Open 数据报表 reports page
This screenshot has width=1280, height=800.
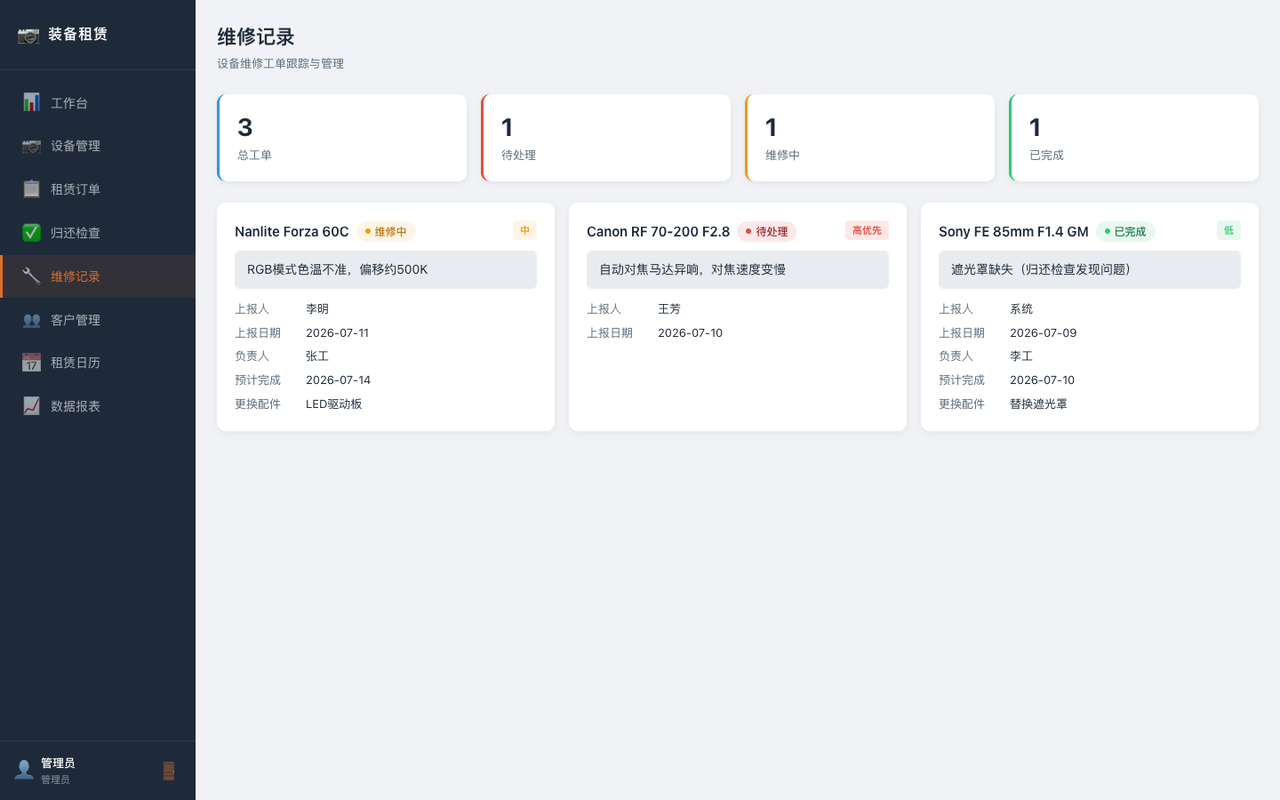(98, 406)
